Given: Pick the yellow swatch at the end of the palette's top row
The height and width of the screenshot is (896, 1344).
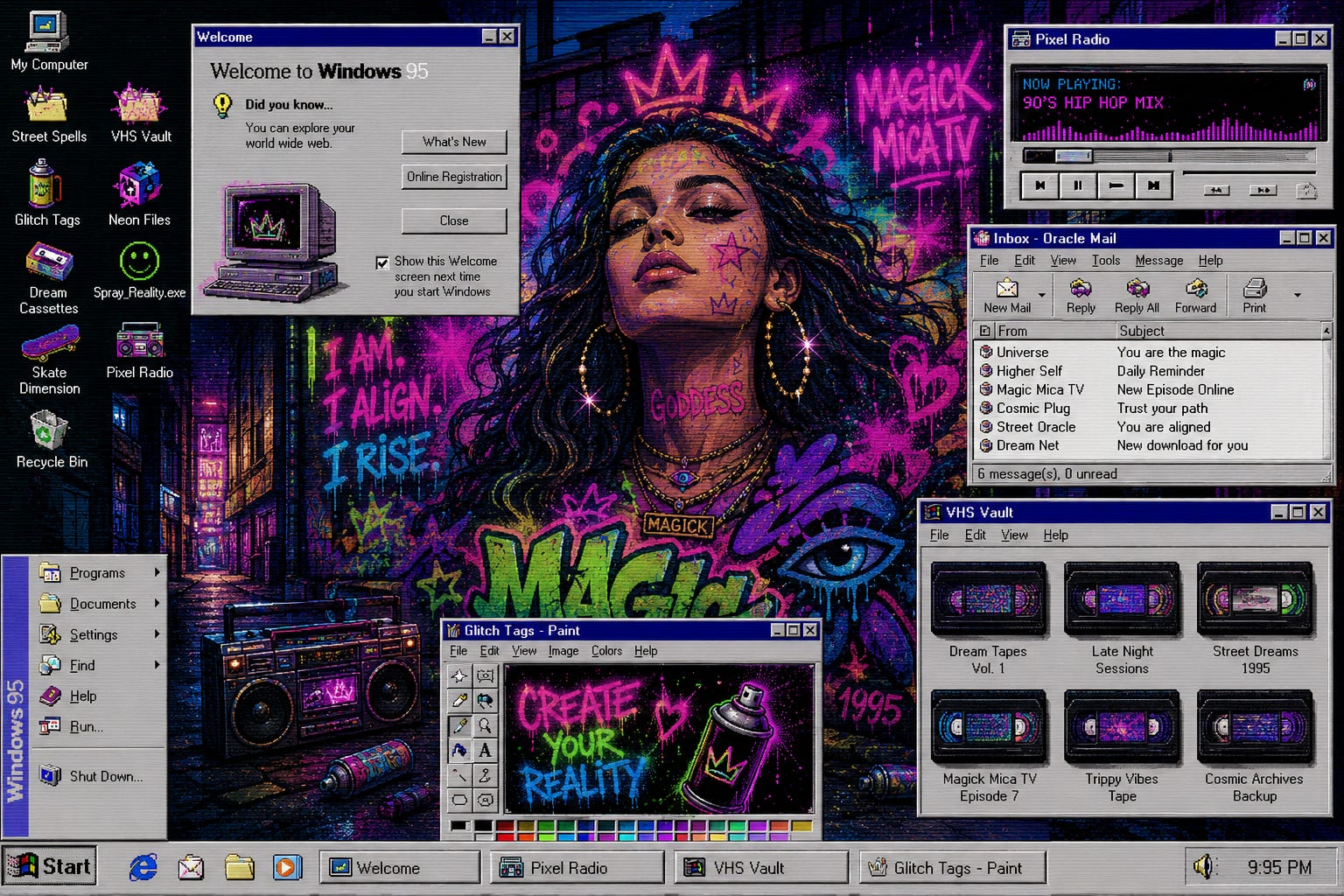Looking at the screenshot, I should [801, 825].
